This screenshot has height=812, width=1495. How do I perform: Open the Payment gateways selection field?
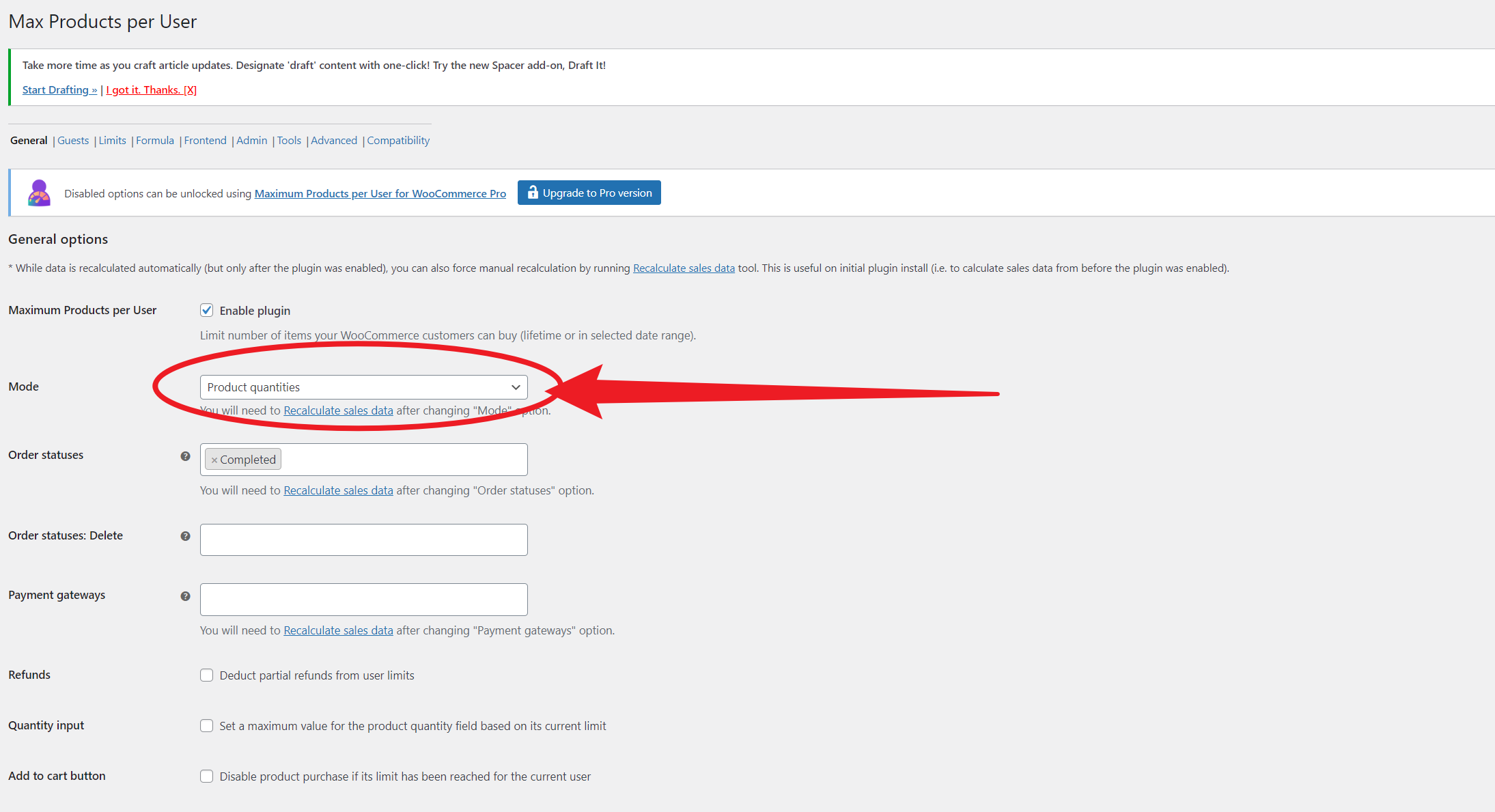363,599
